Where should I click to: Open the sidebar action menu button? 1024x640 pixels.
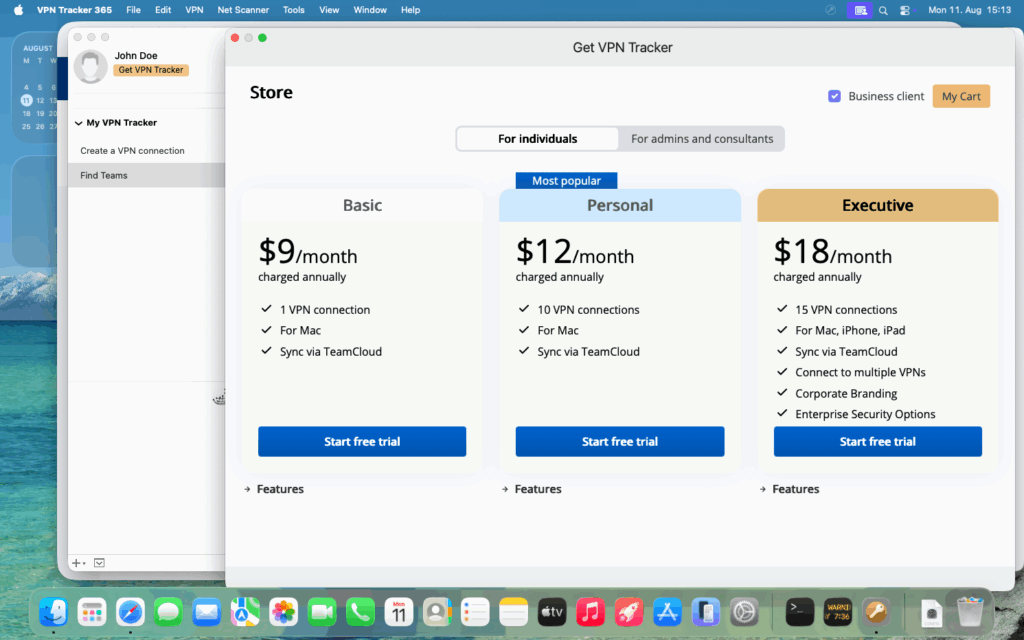point(99,563)
